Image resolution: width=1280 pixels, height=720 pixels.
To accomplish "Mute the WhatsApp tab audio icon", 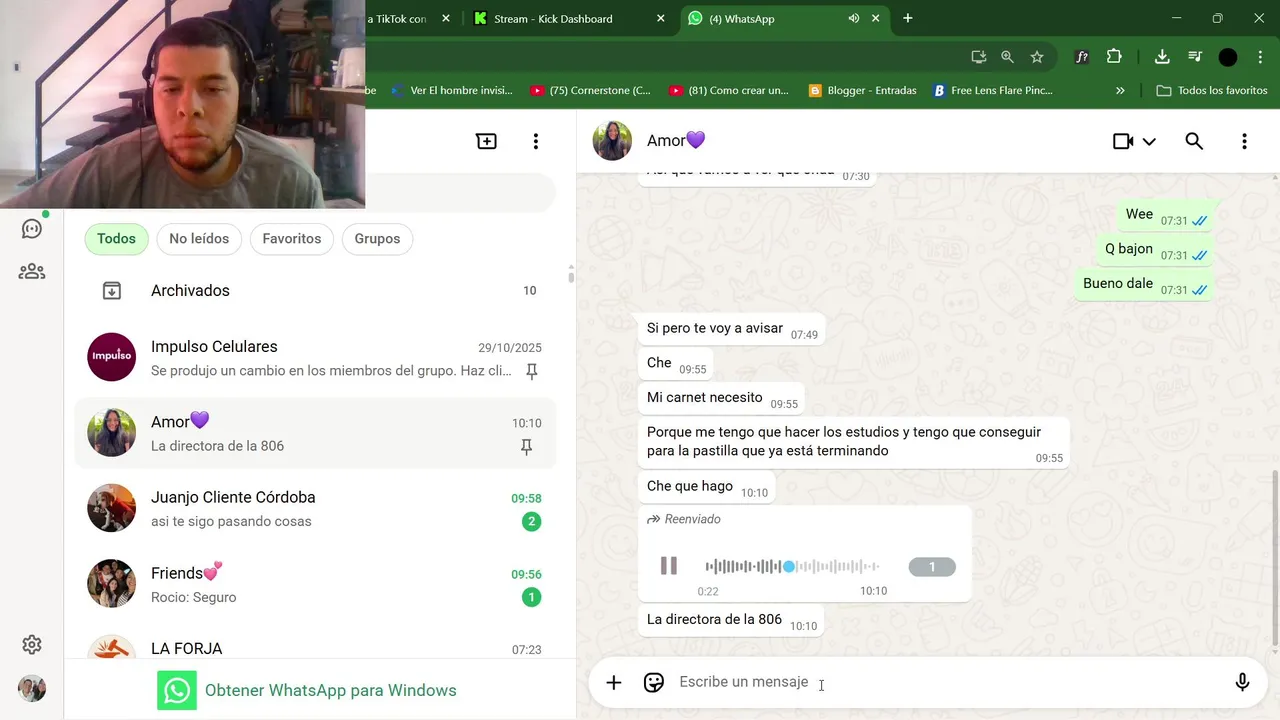I will click(x=853, y=18).
